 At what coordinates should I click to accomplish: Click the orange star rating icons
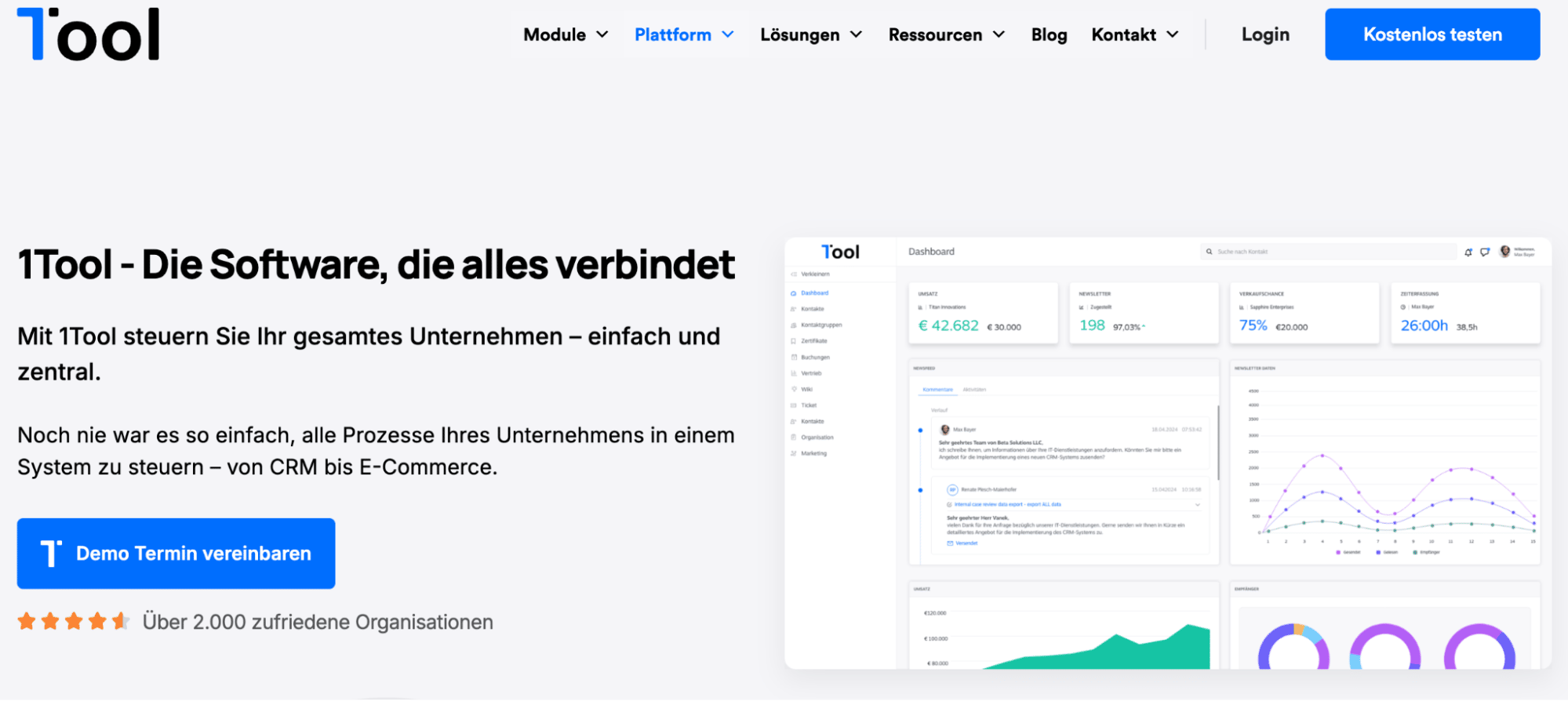click(74, 622)
